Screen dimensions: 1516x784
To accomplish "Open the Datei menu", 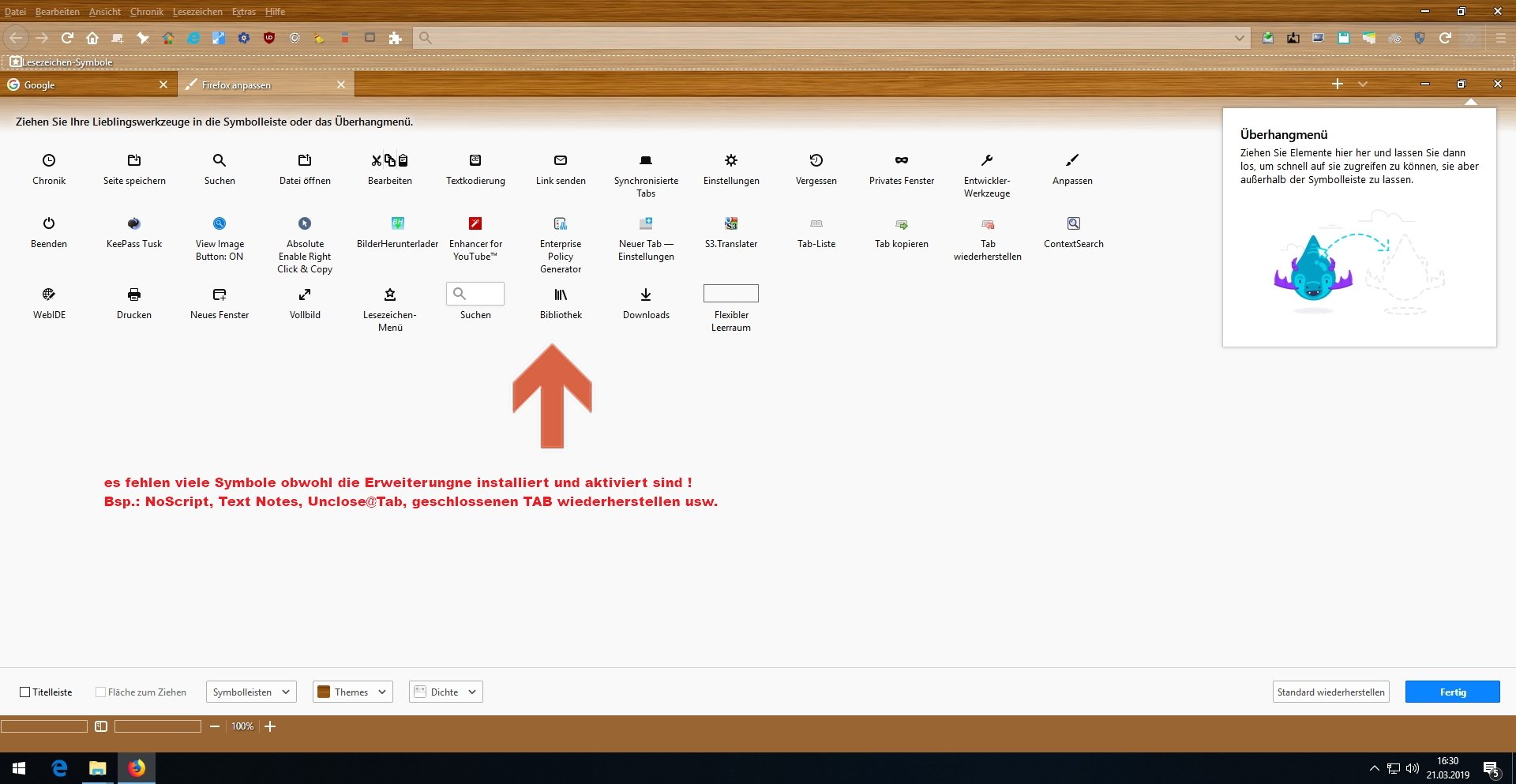I will (15, 12).
